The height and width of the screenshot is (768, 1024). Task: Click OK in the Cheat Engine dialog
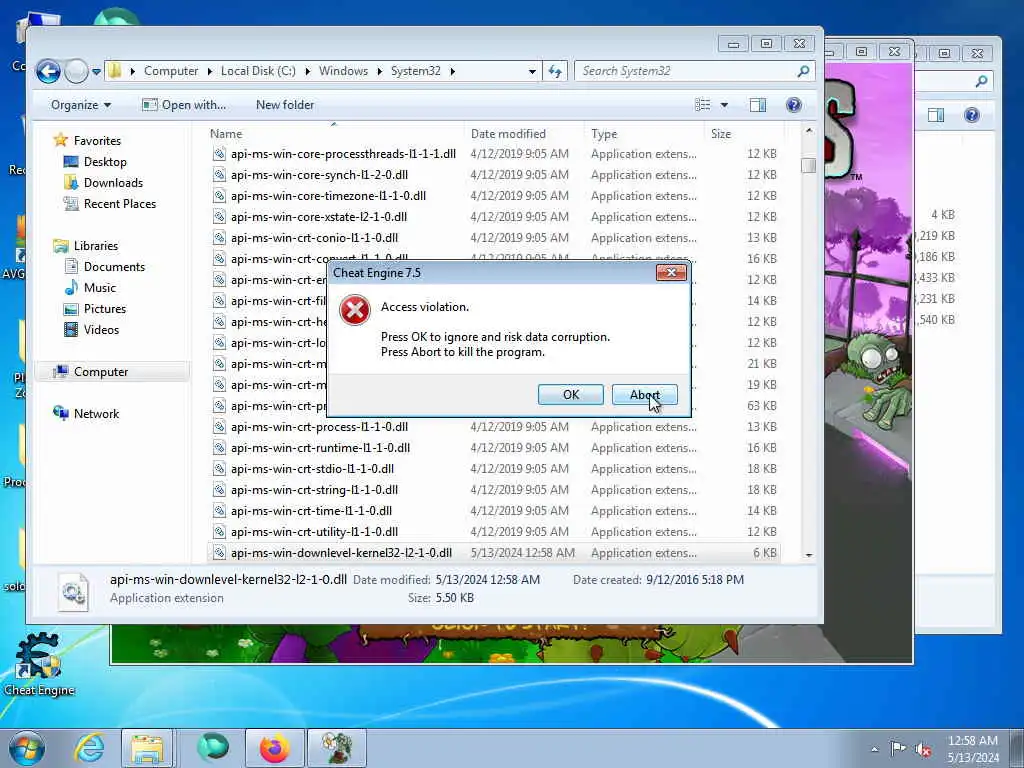570,394
